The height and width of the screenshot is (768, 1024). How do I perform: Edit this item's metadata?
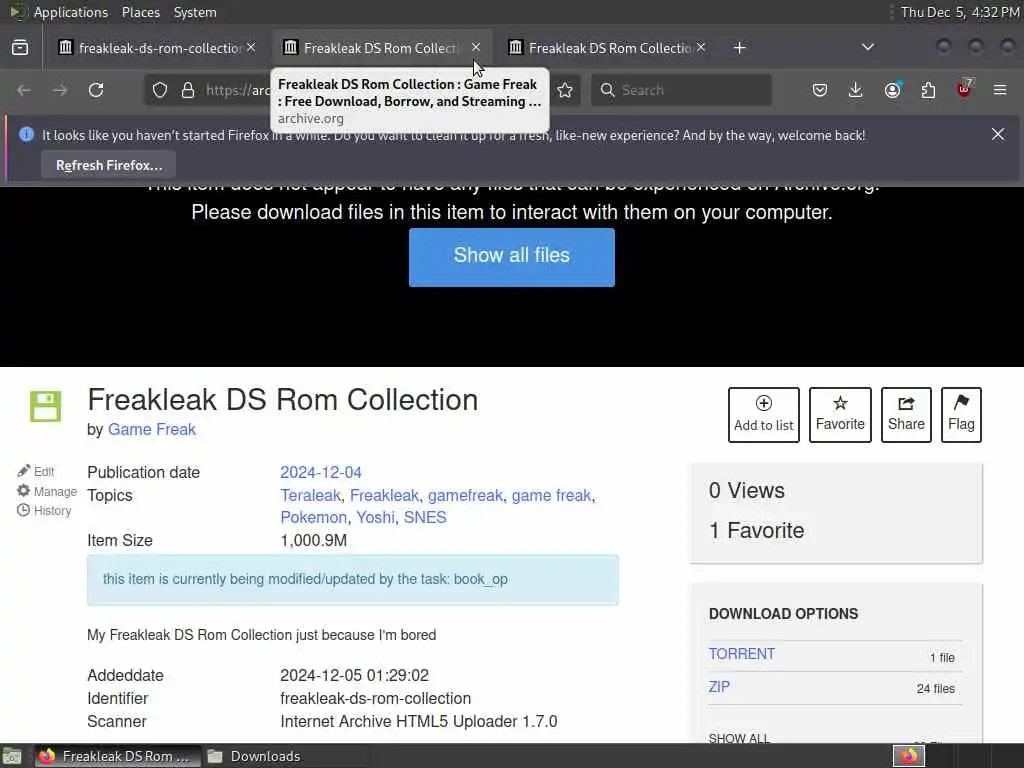click(36, 471)
